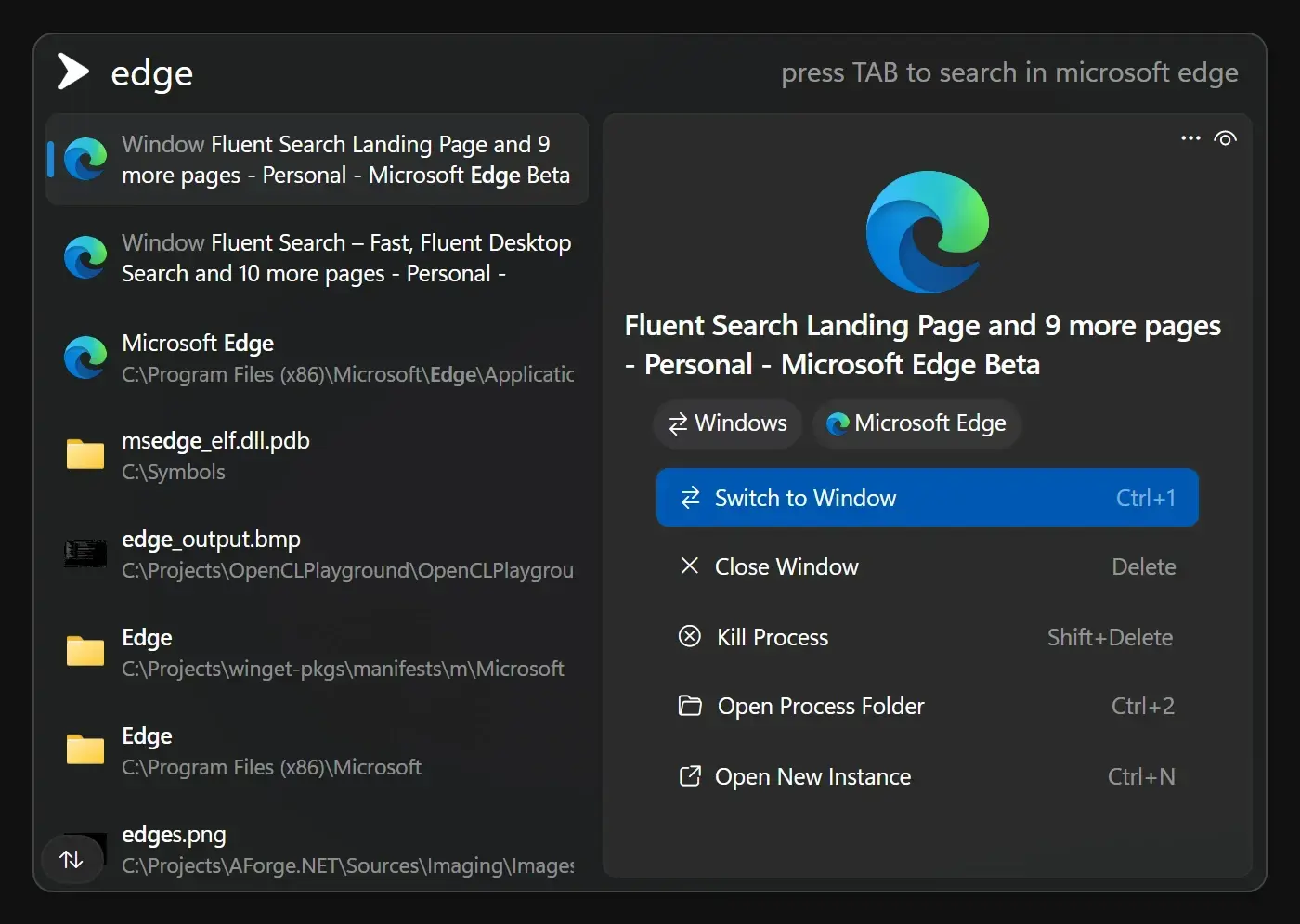Select the edges.png file result
Screen dimensions: 1300x924
[x=318, y=850]
